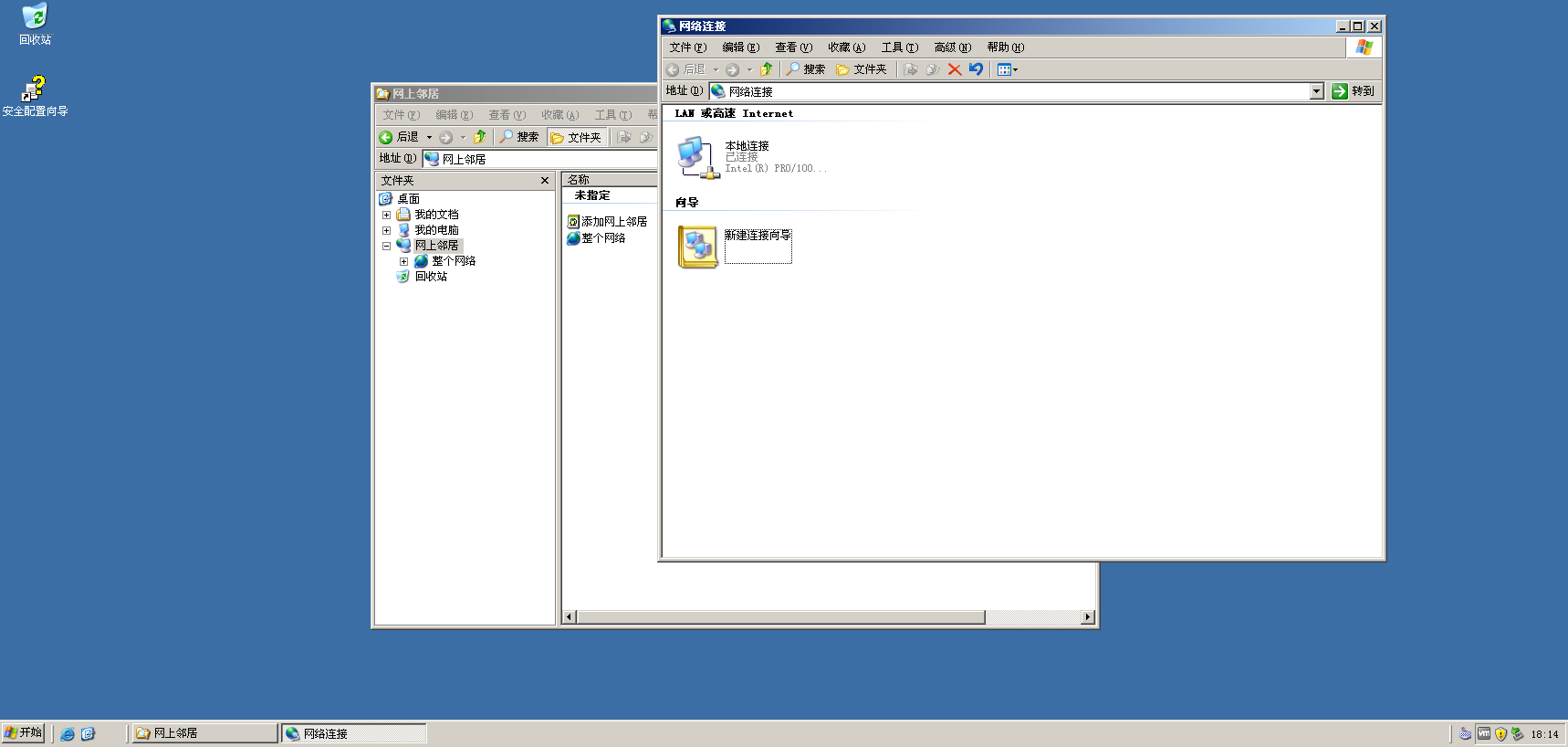The image size is (1568, 747).
Task: Close the 文件夹 tree side pane
Action: coord(545,181)
